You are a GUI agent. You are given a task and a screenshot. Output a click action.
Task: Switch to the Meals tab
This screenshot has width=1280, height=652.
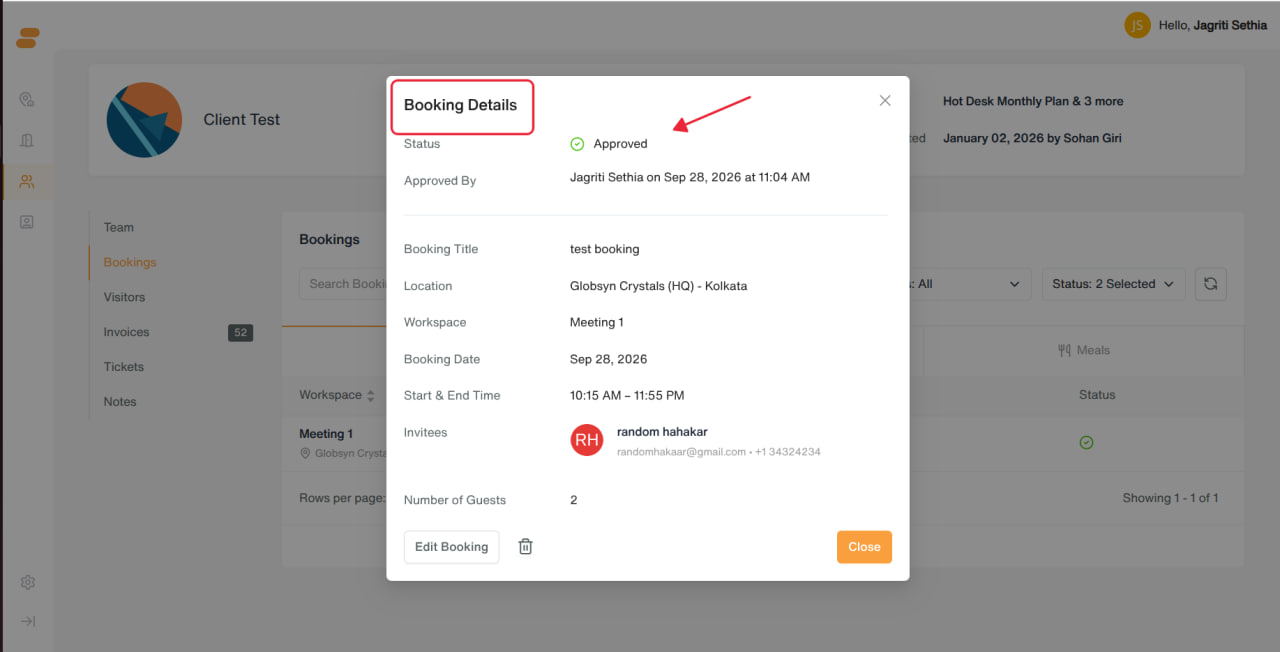coord(1084,350)
